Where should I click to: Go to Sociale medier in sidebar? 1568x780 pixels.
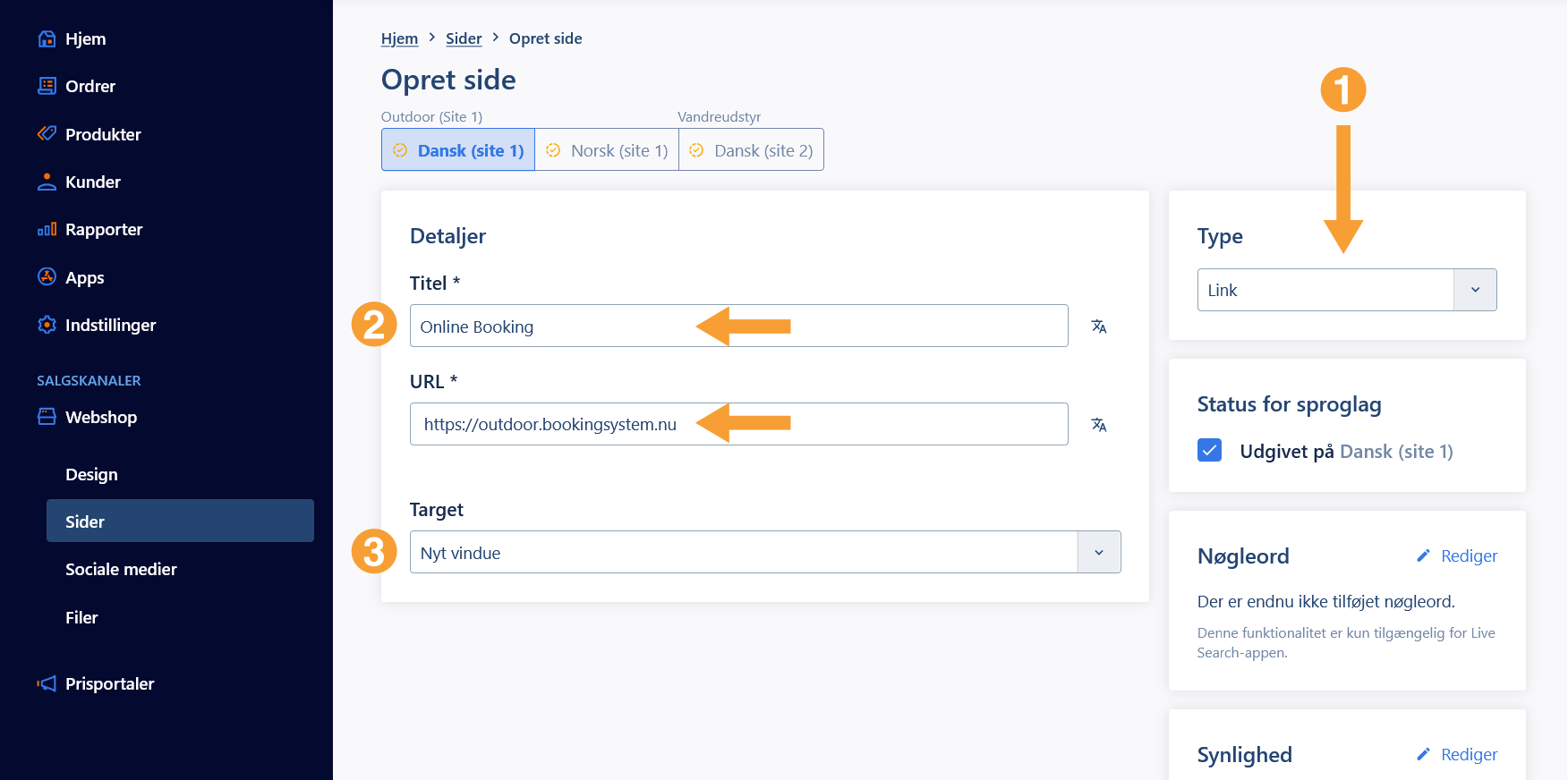coord(121,570)
